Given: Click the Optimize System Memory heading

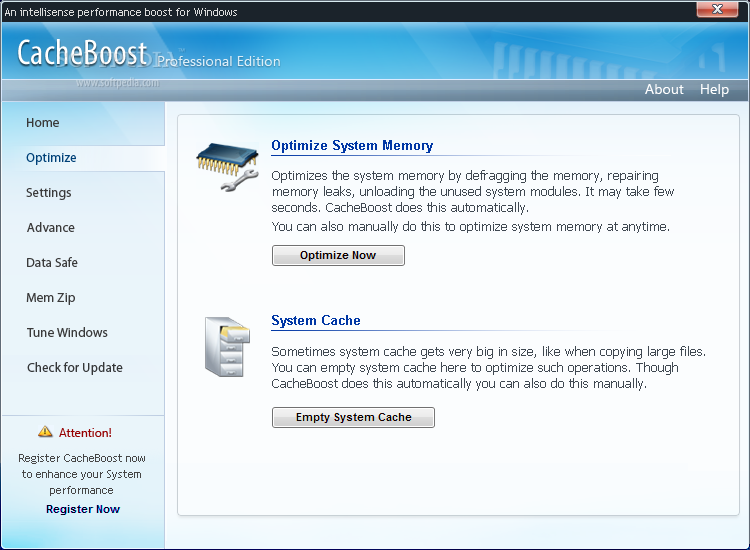Looking at the screenshot, I should 352,145.
